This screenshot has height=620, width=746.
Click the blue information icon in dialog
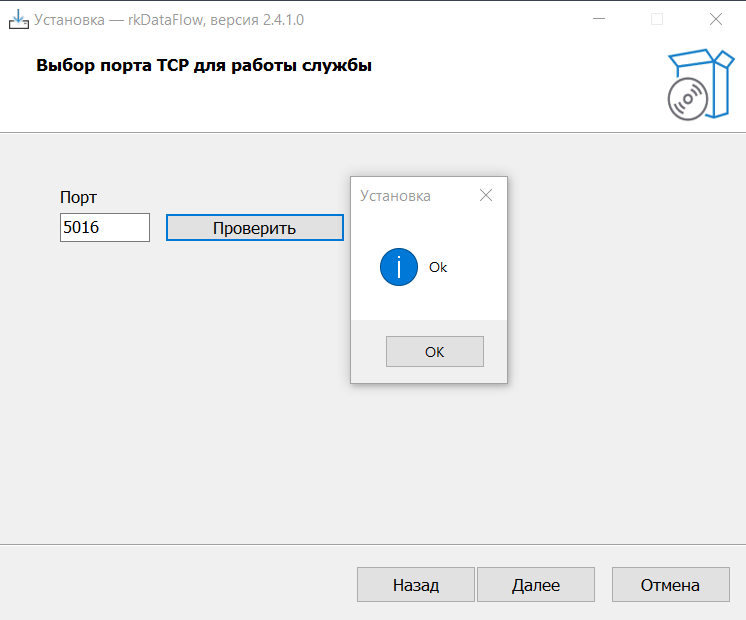(399, 268)
